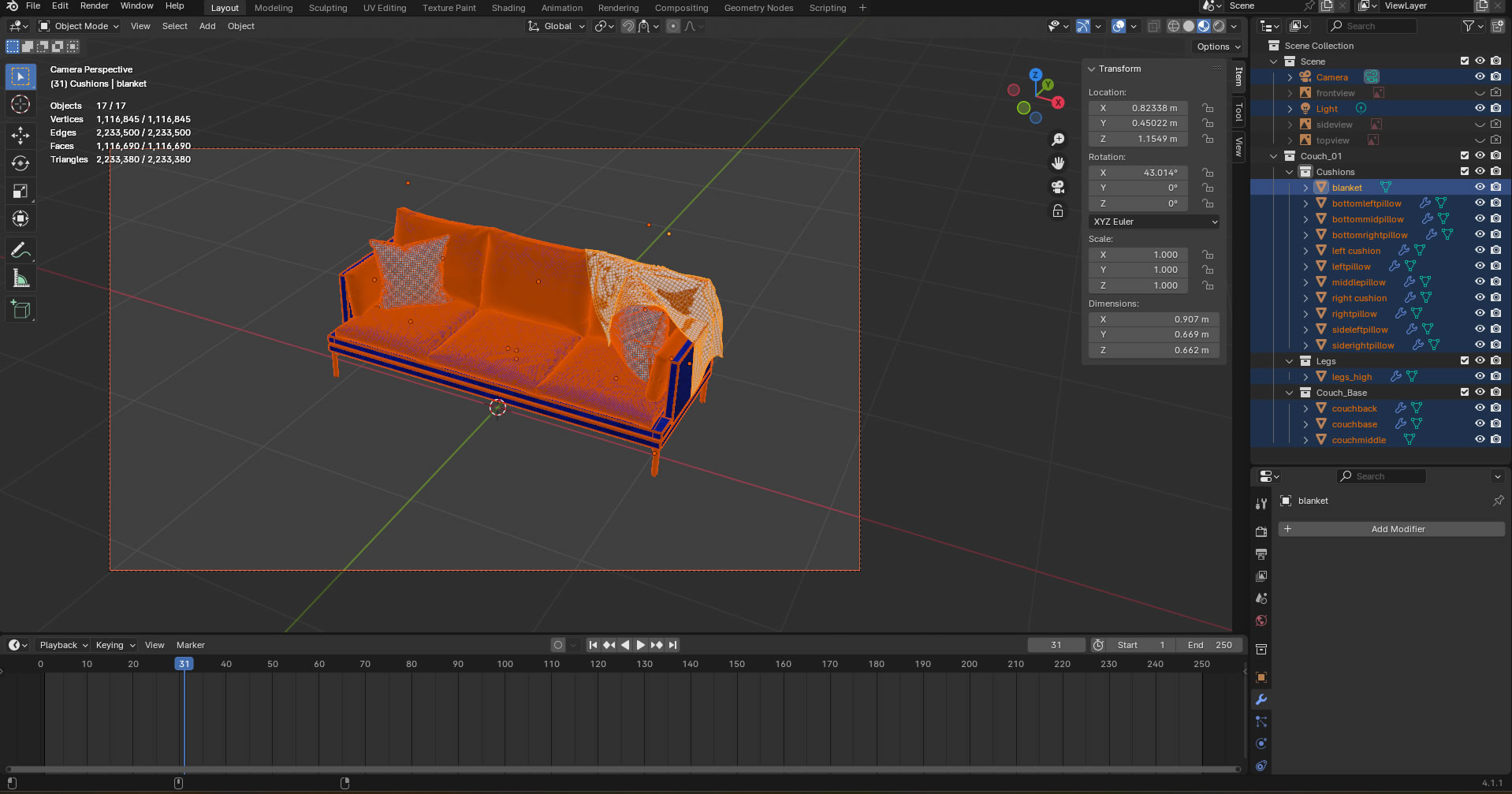Viewport: 1512px width, 794px height.
Task: Toggle lock on Scale Z
Action: click(x=1207, y=285)
